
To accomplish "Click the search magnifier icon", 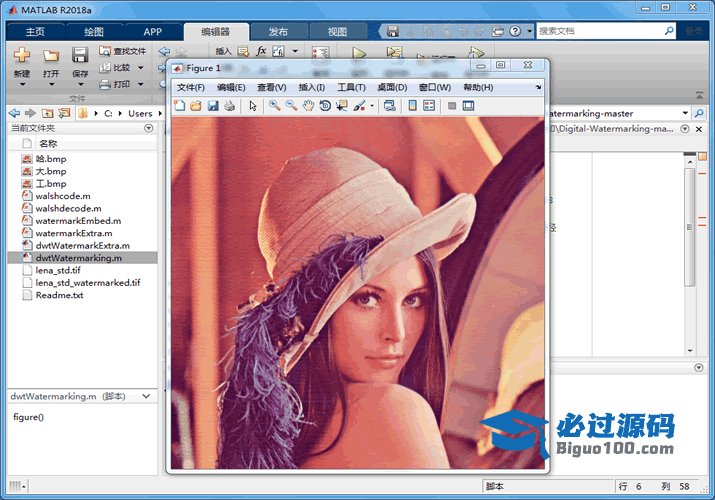I will (669, 31).
